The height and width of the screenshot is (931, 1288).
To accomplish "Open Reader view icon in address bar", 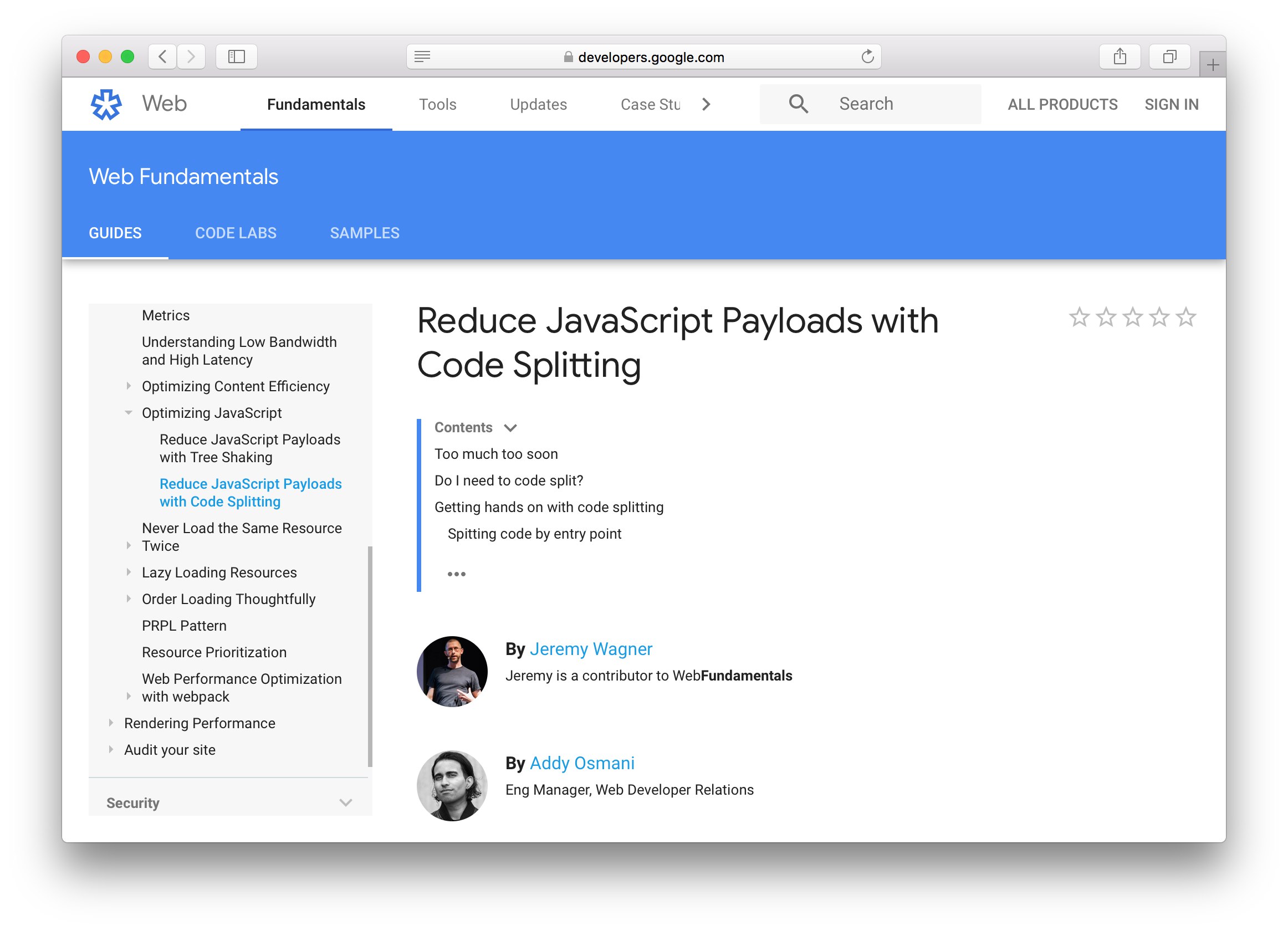I will pos(422,57).
